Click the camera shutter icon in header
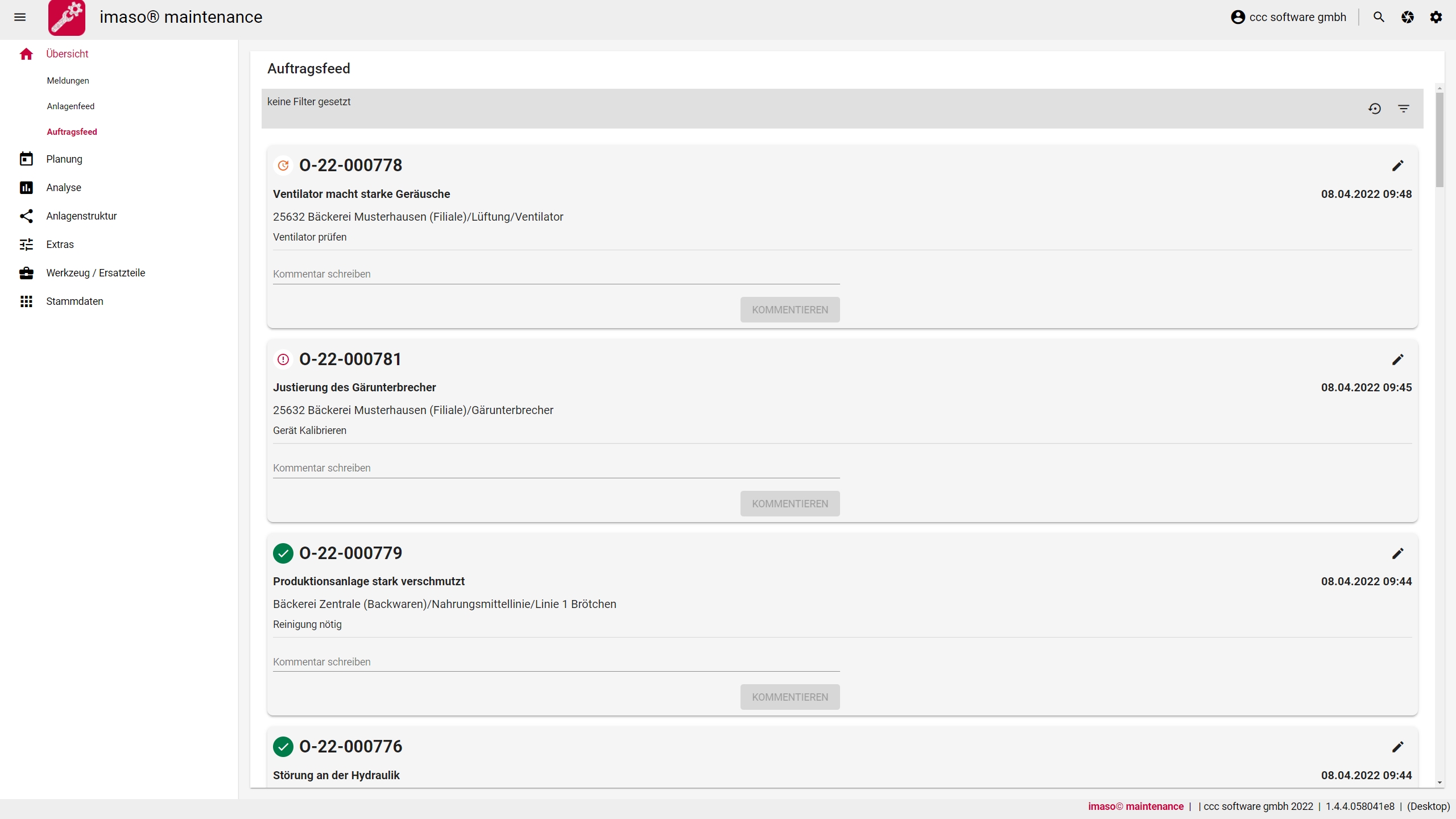Viewport: 1456px width, 819px height. (x=1407, y=17)
